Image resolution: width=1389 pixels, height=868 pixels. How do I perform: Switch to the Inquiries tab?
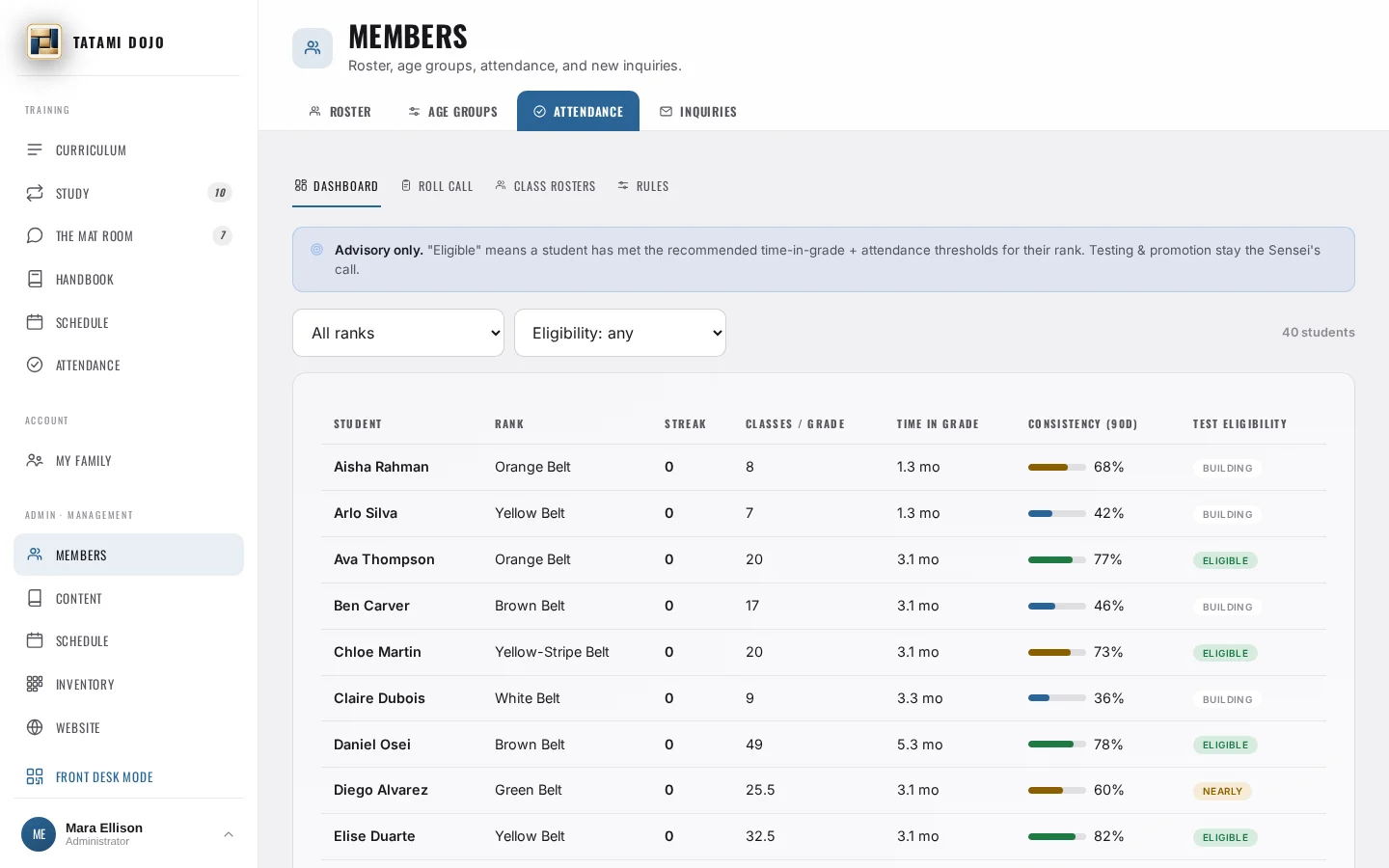(698, 111)
